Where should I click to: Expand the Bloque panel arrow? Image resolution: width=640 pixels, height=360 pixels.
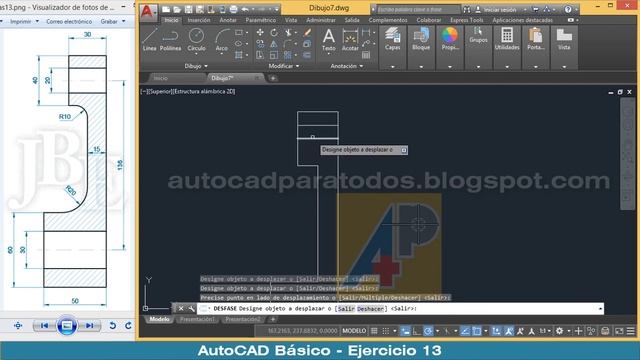coord(421,67)
